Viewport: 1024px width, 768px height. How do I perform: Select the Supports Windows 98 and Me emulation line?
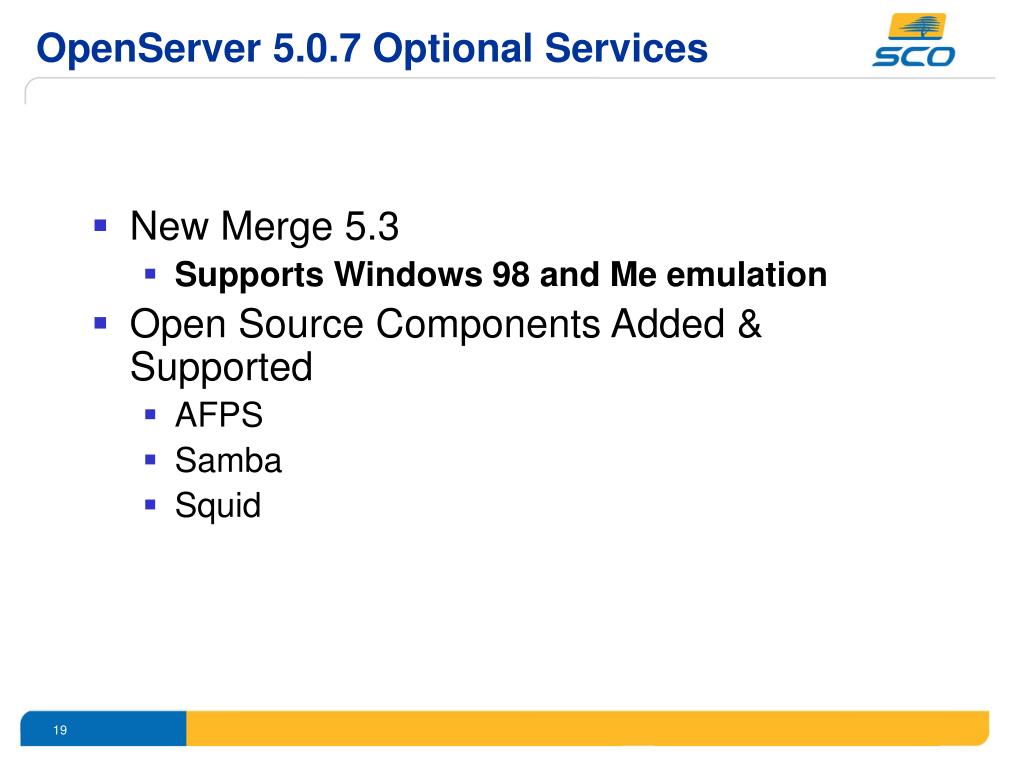click(501, 274)
